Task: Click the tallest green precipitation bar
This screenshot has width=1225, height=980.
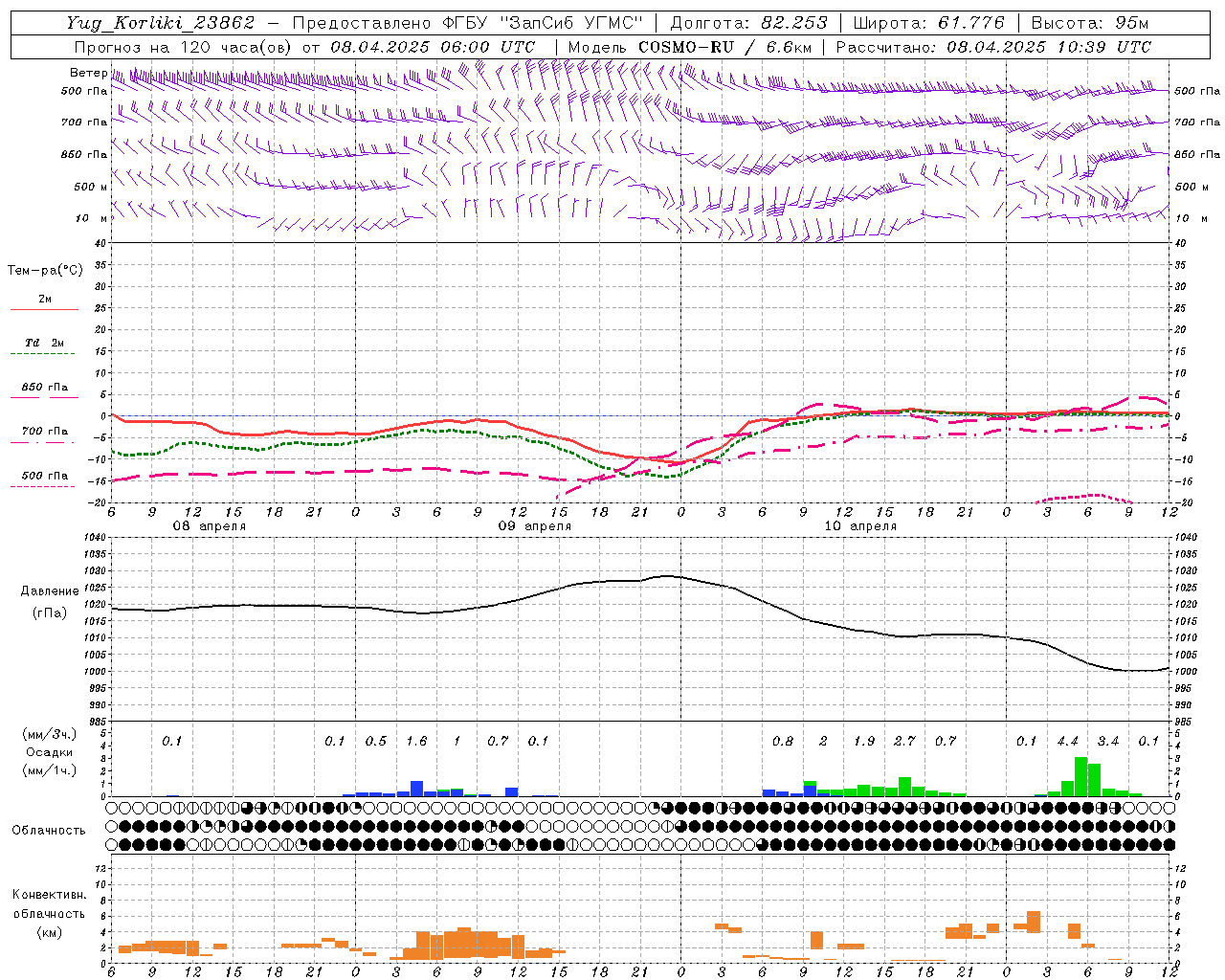Action: pos(1080,777)
